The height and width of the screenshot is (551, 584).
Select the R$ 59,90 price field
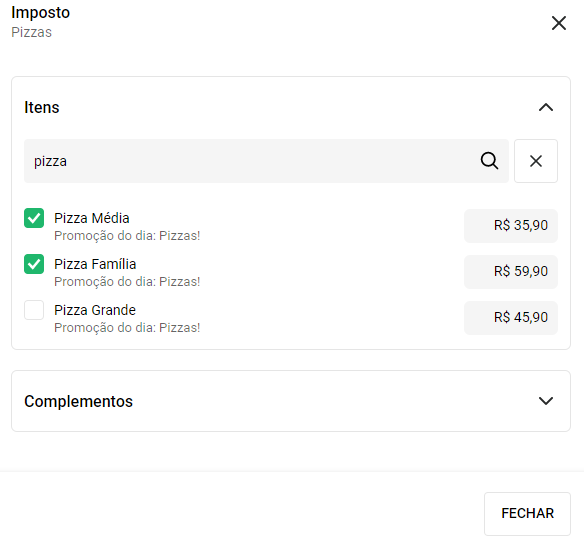click(511, 272)
